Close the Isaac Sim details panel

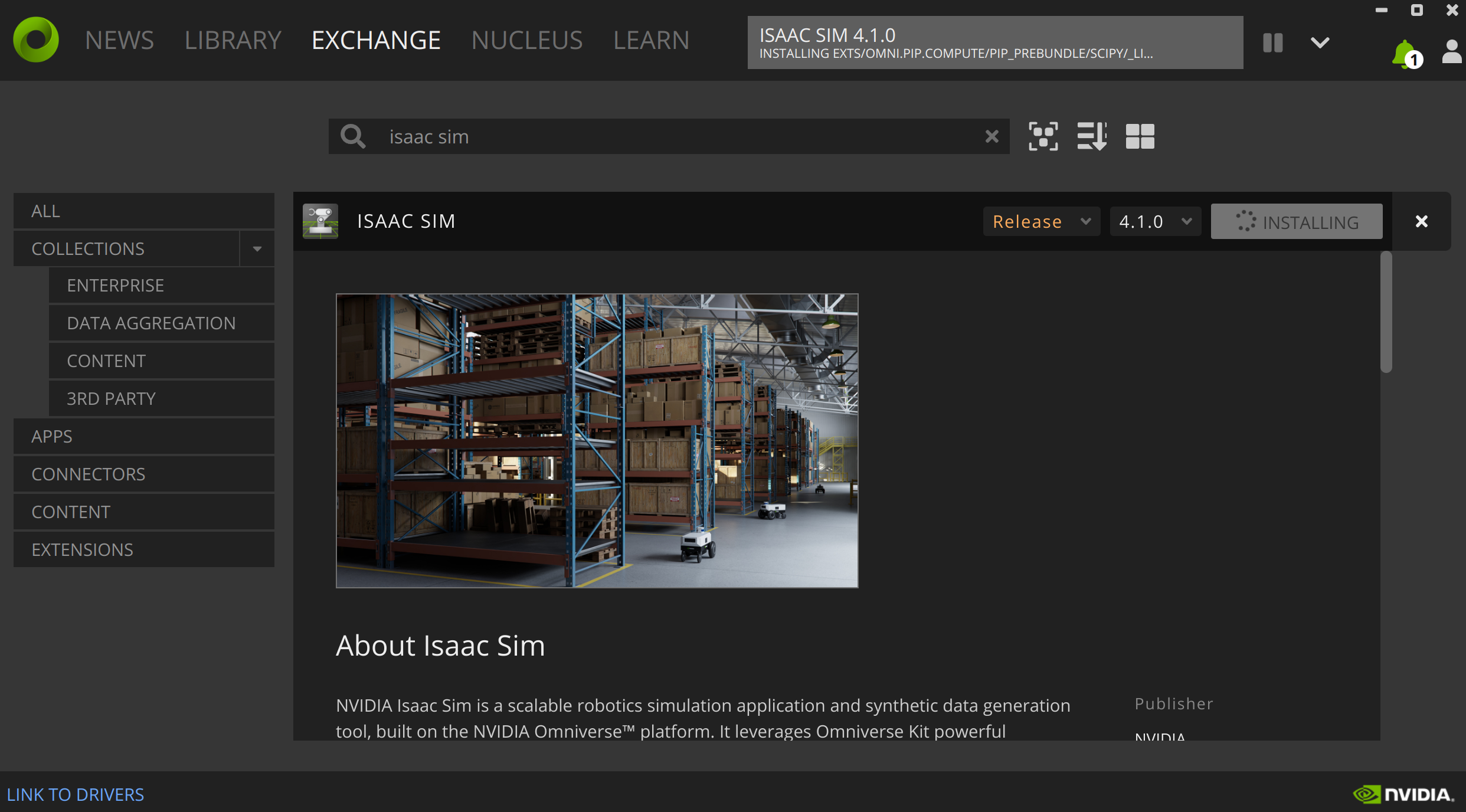[x=1421, y=221]
